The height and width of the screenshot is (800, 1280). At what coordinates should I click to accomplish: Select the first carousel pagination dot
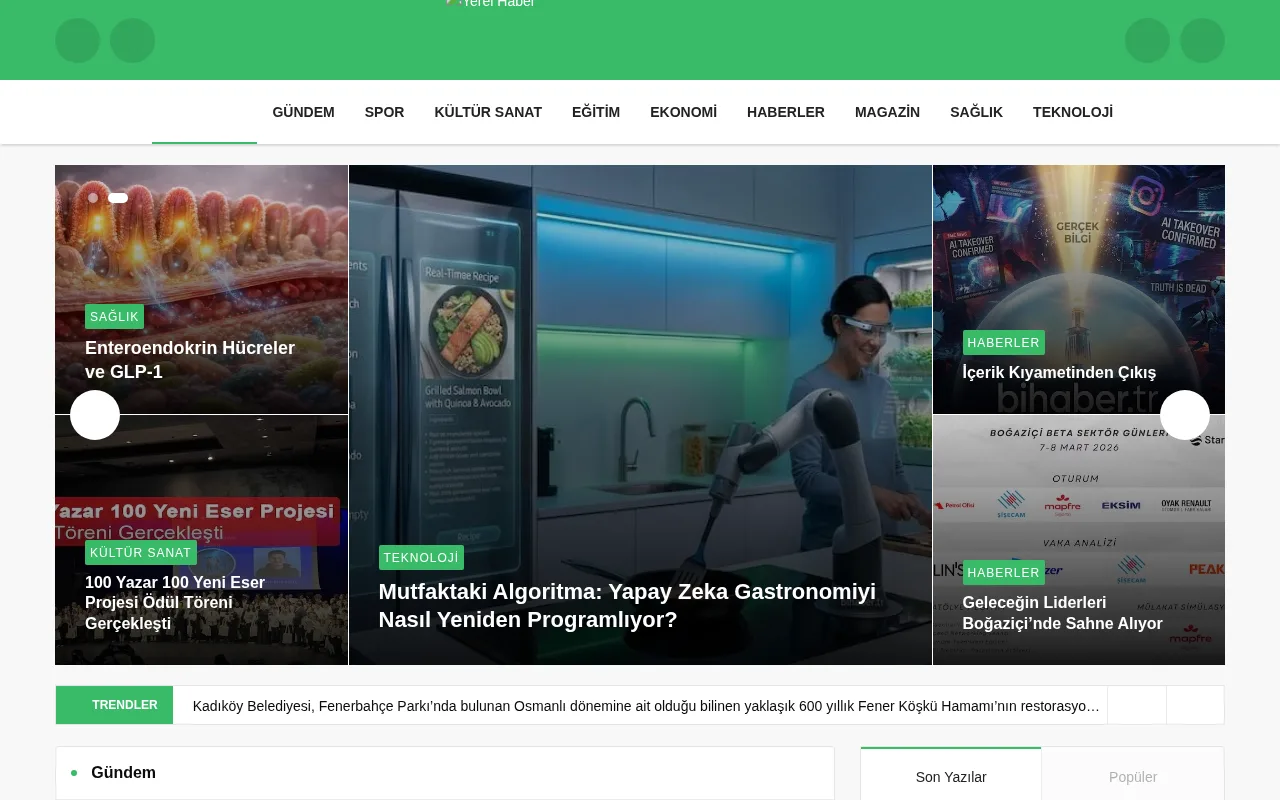[93, 198]
